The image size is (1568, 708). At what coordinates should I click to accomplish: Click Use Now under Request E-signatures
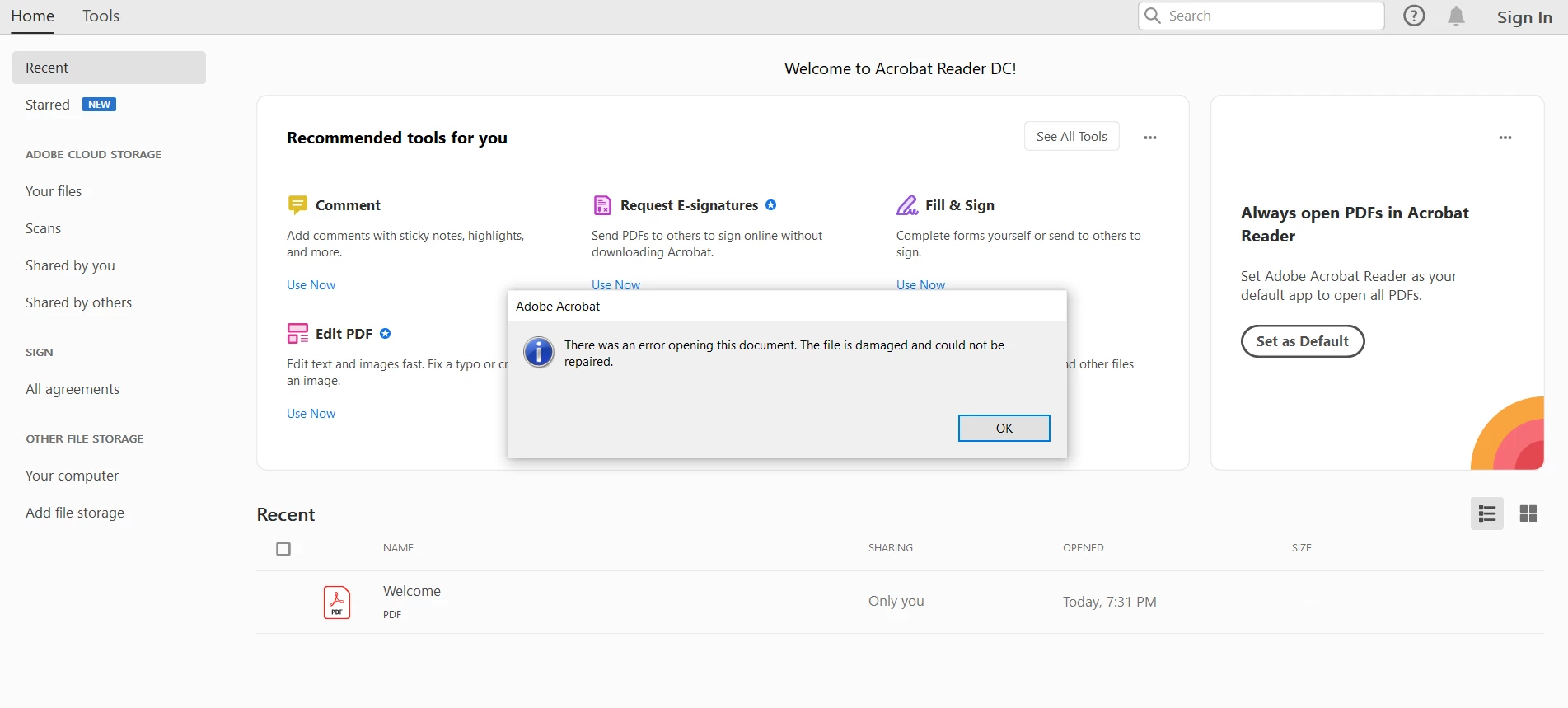click(615, 284)
